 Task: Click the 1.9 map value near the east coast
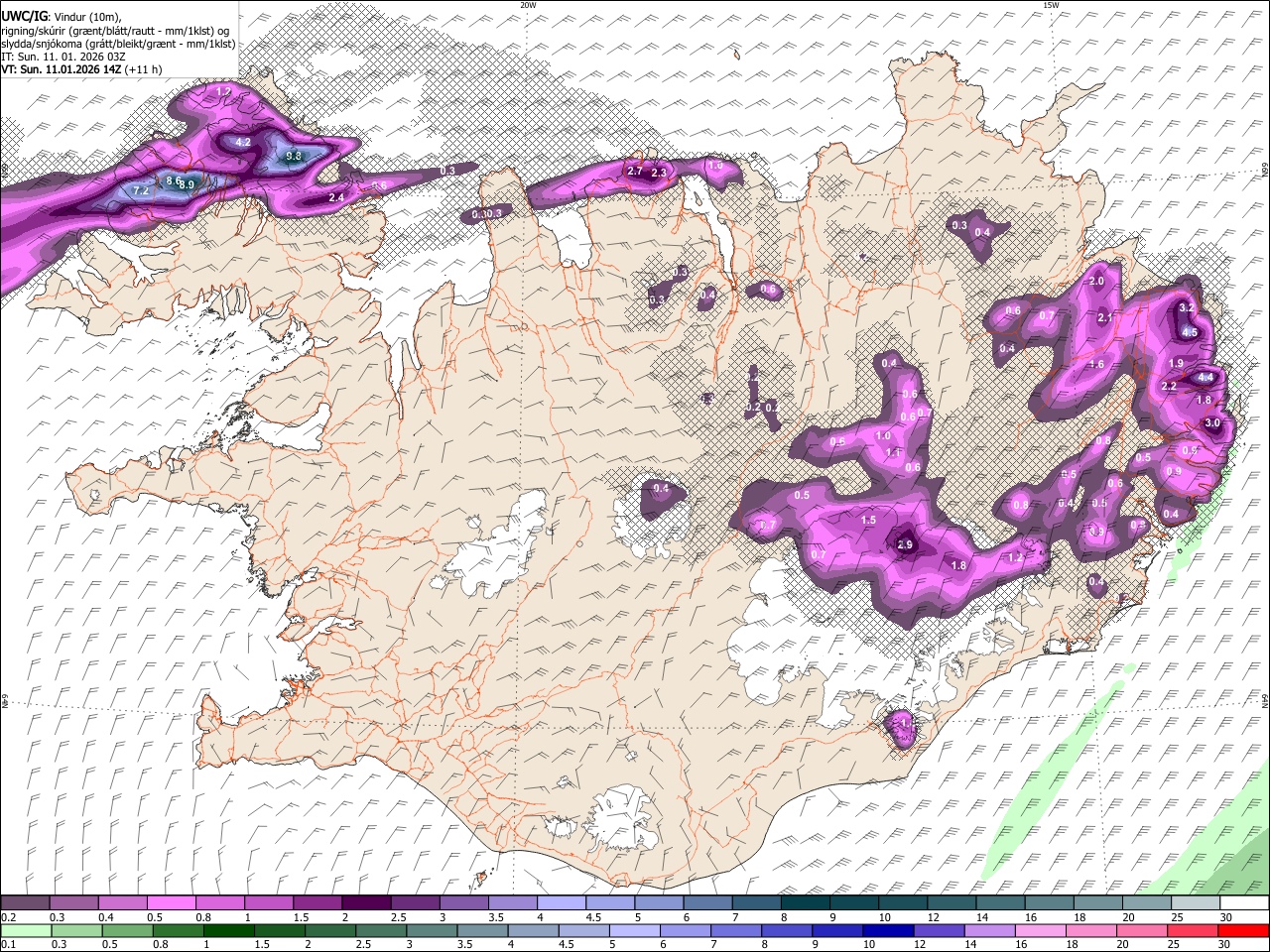coord(1177,363)
